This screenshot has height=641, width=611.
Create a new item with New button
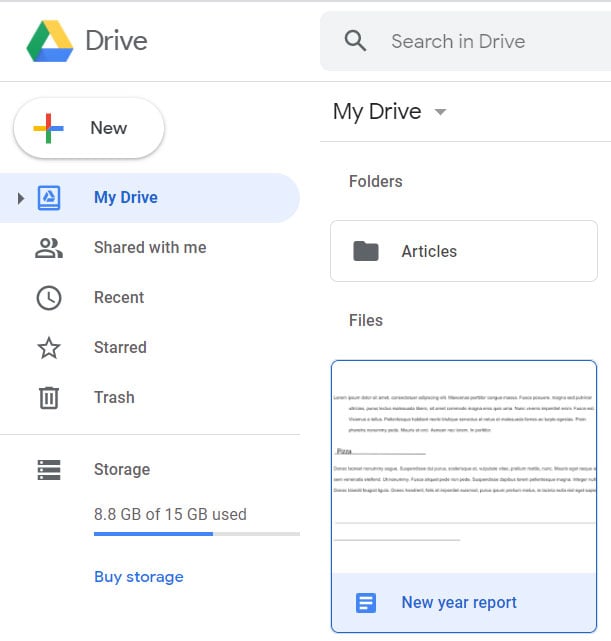(89, 128)
